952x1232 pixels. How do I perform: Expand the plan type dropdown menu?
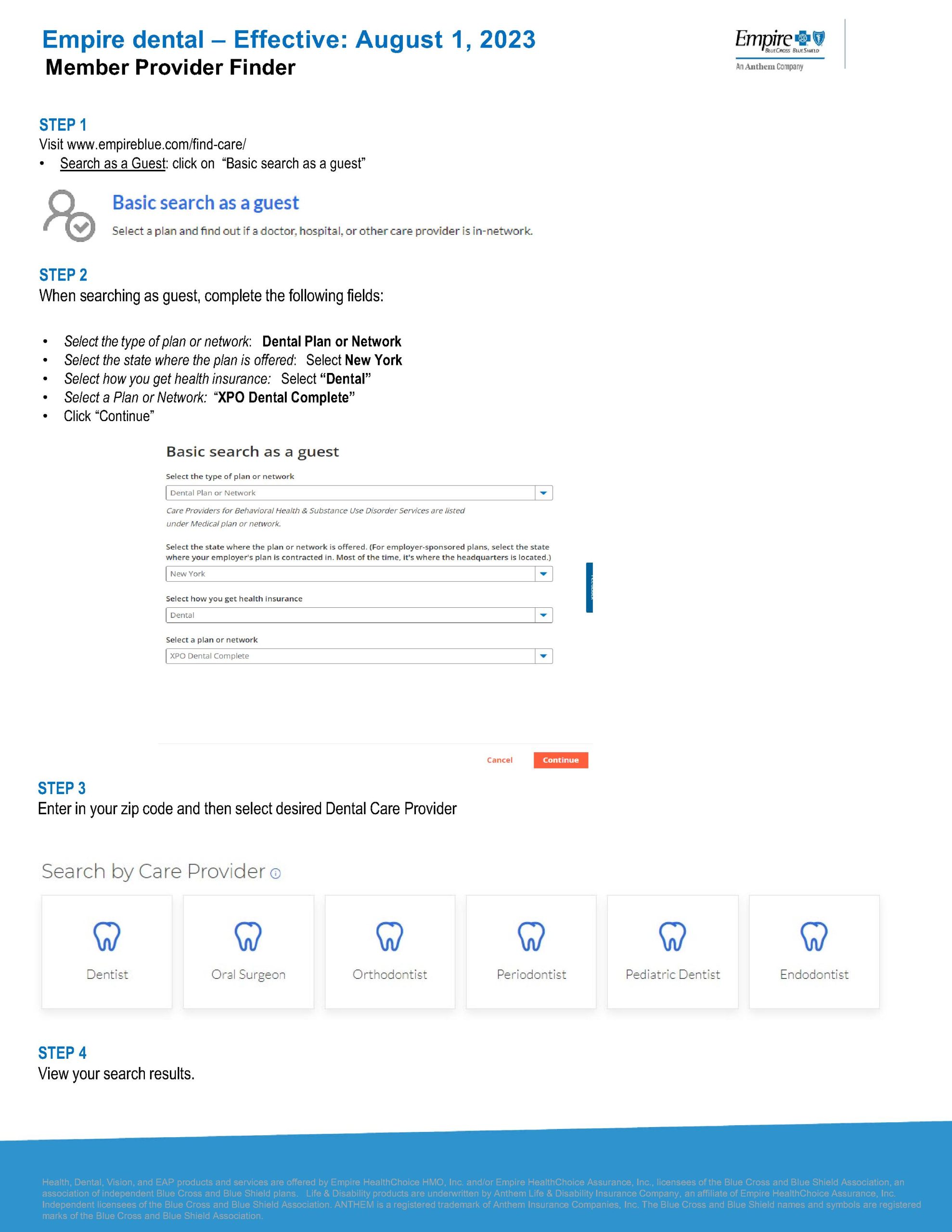547,493
